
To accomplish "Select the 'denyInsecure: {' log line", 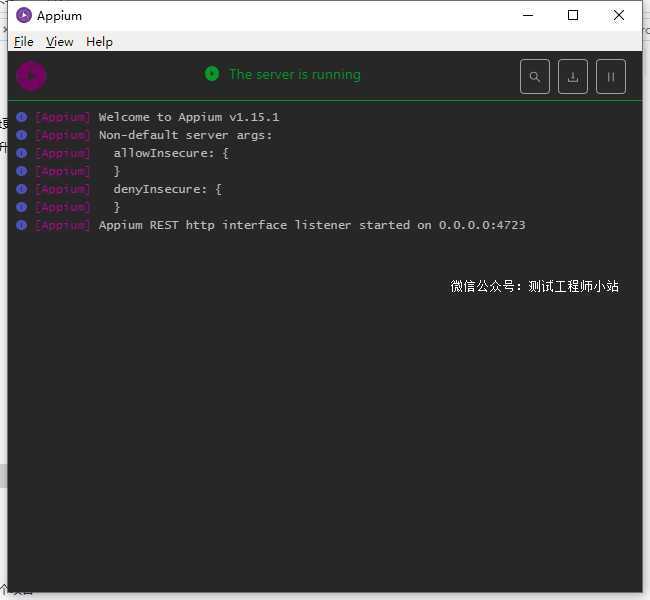I will click(x=167, y=189).
